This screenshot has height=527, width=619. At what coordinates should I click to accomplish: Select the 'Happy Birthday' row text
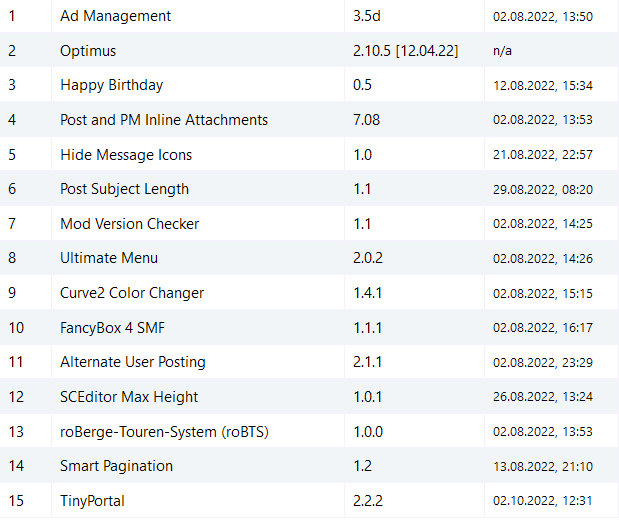click(111, 85)
